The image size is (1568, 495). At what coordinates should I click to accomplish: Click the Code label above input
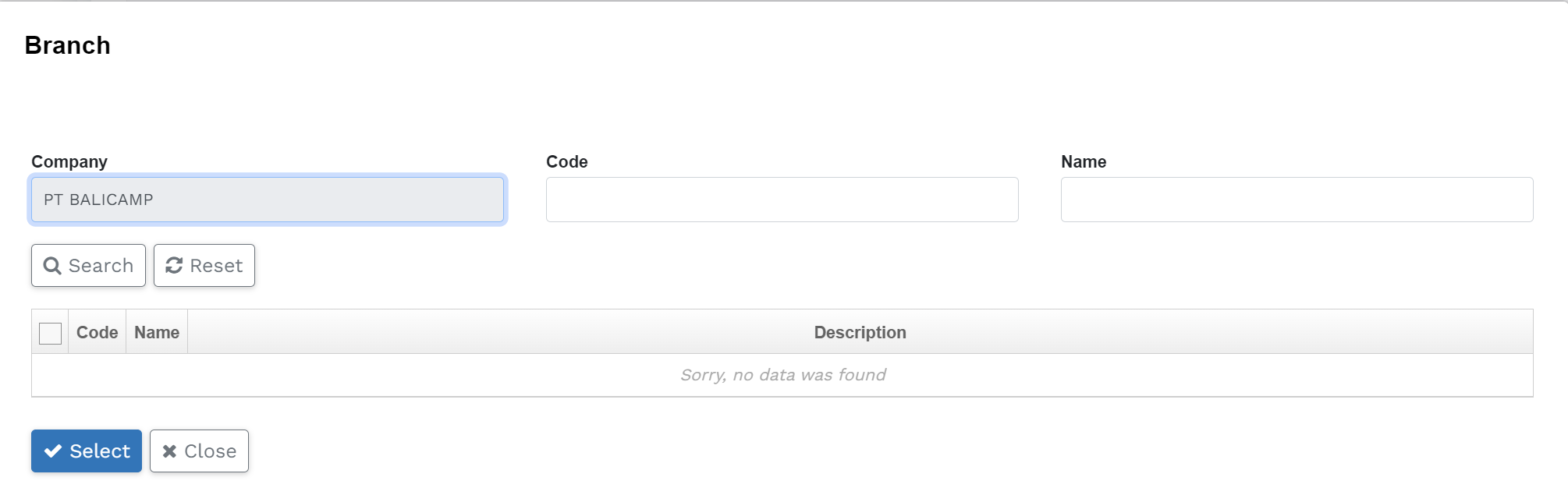566,162
